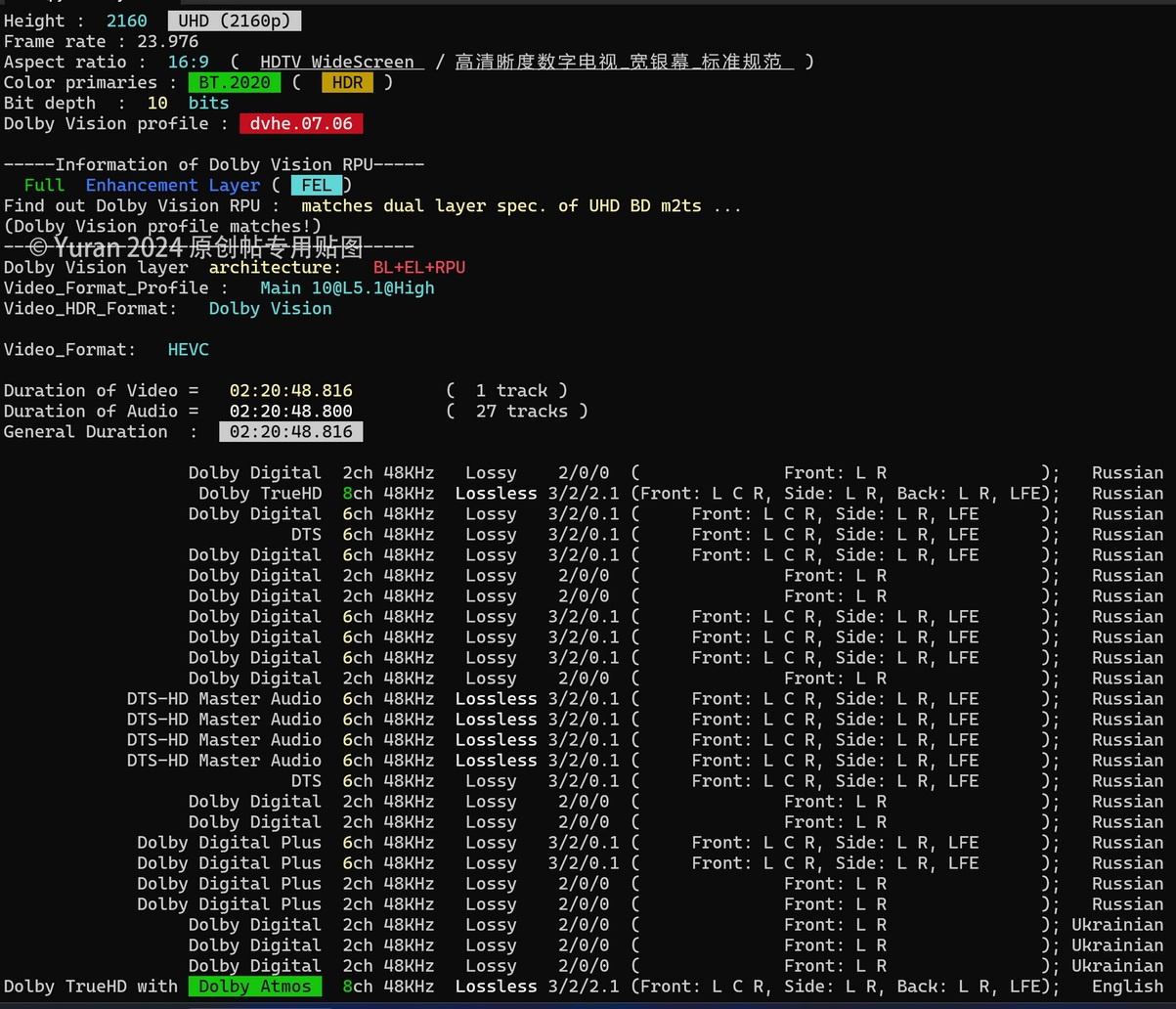Select the bit depth value 10

pyautogui.click(x=157, y=103)
